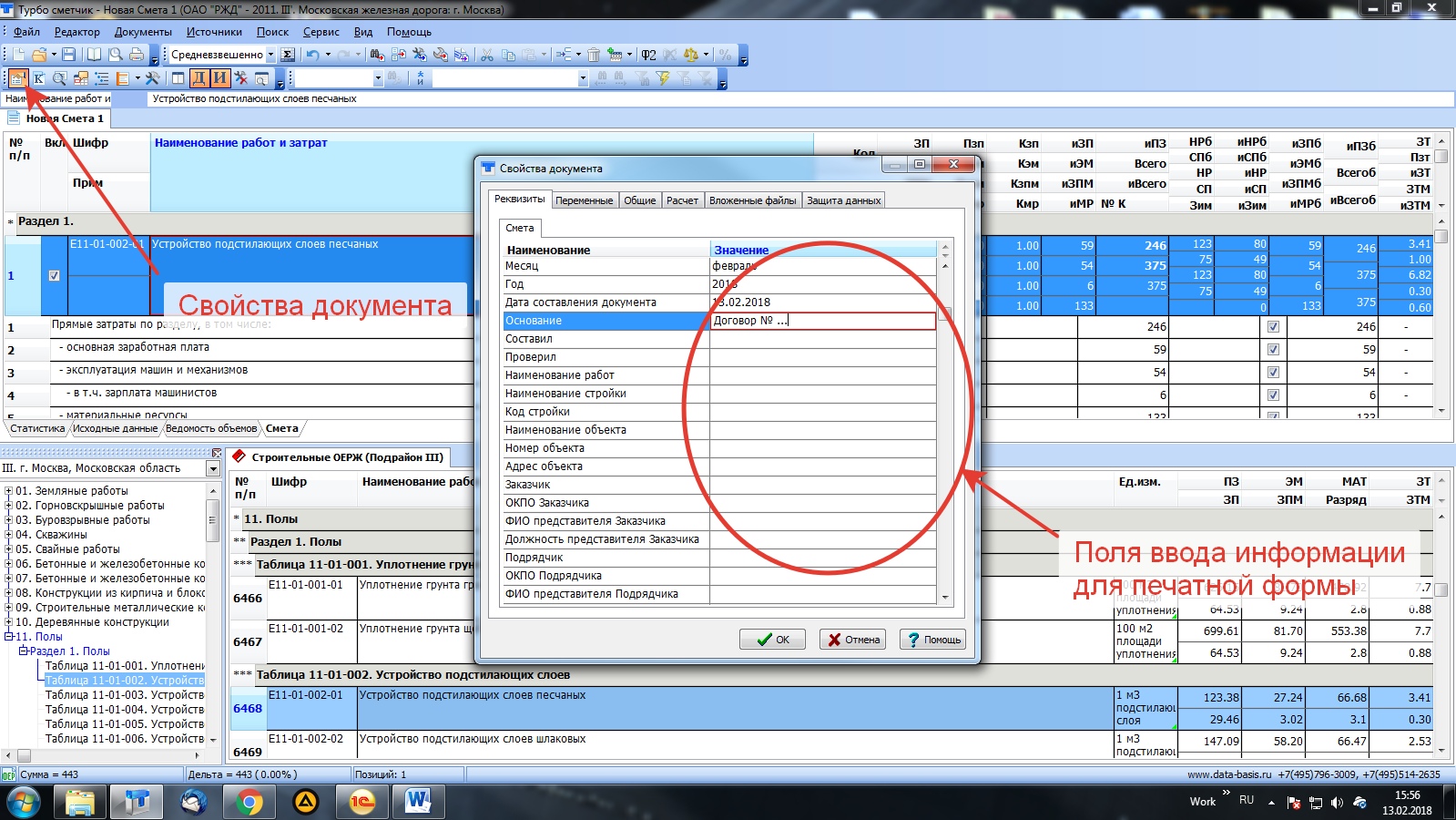Expand the 01. Земляные работы node
The width and height of the screenshot is (1456, 820).
[9, 491]
